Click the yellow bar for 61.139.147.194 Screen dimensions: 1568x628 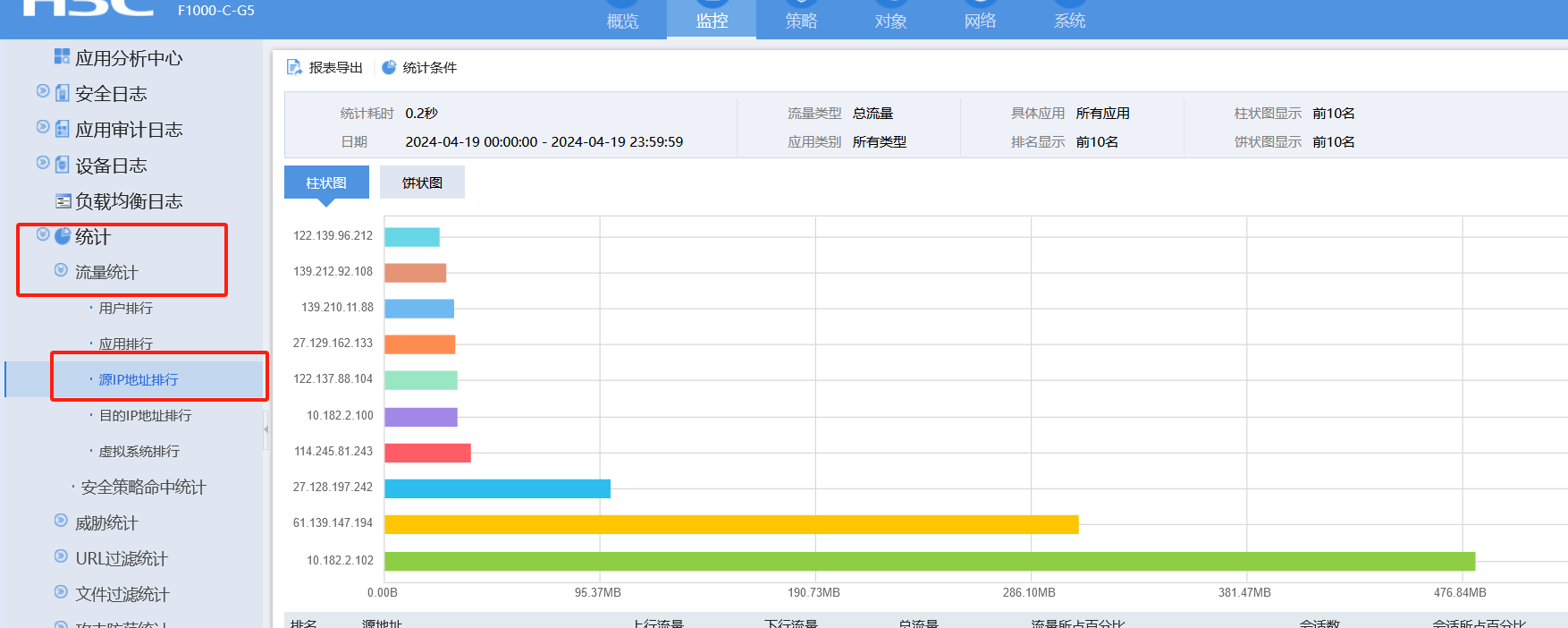(x=731, y=524)
